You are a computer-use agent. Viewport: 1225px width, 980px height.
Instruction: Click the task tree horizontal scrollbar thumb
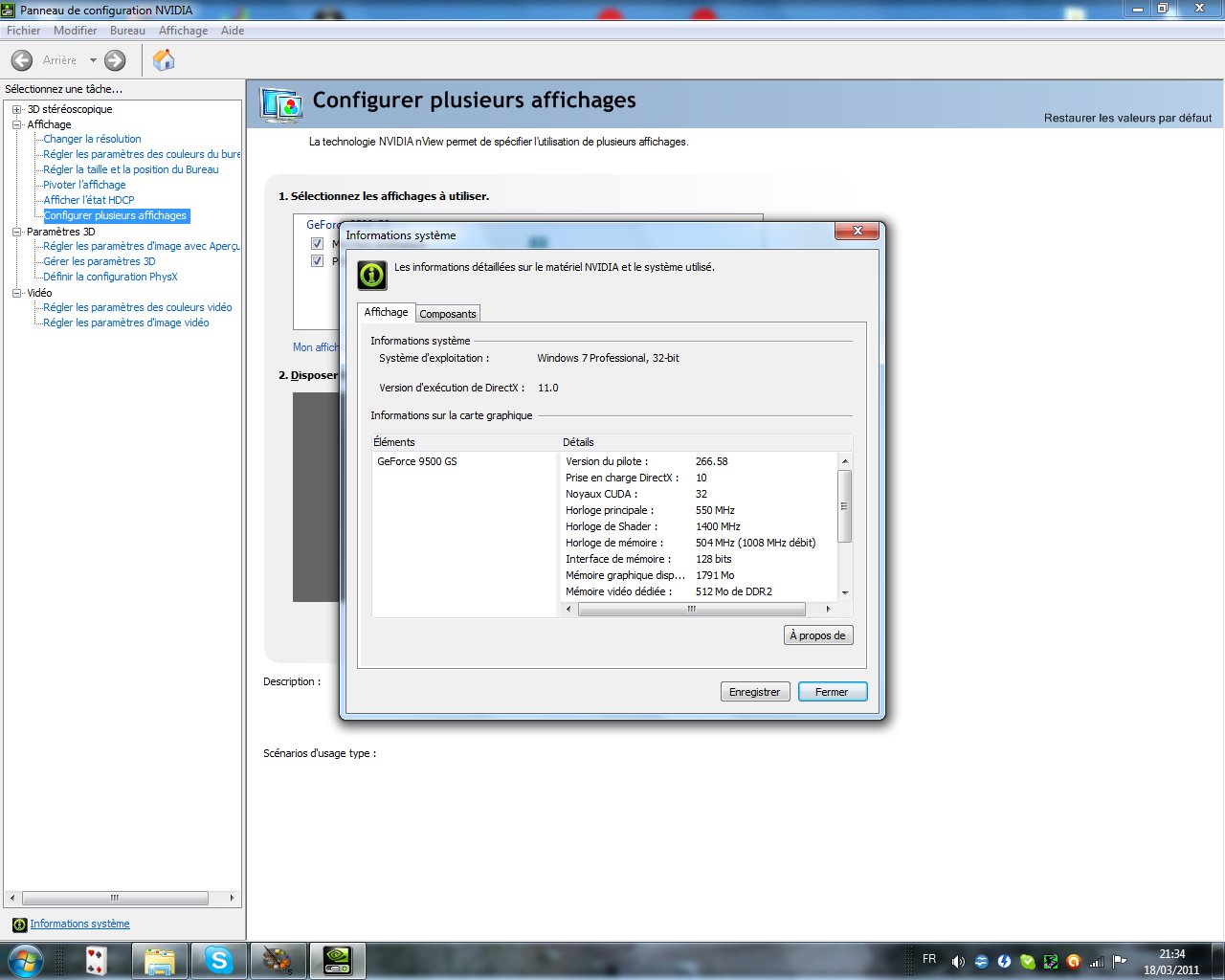[115, 898]
